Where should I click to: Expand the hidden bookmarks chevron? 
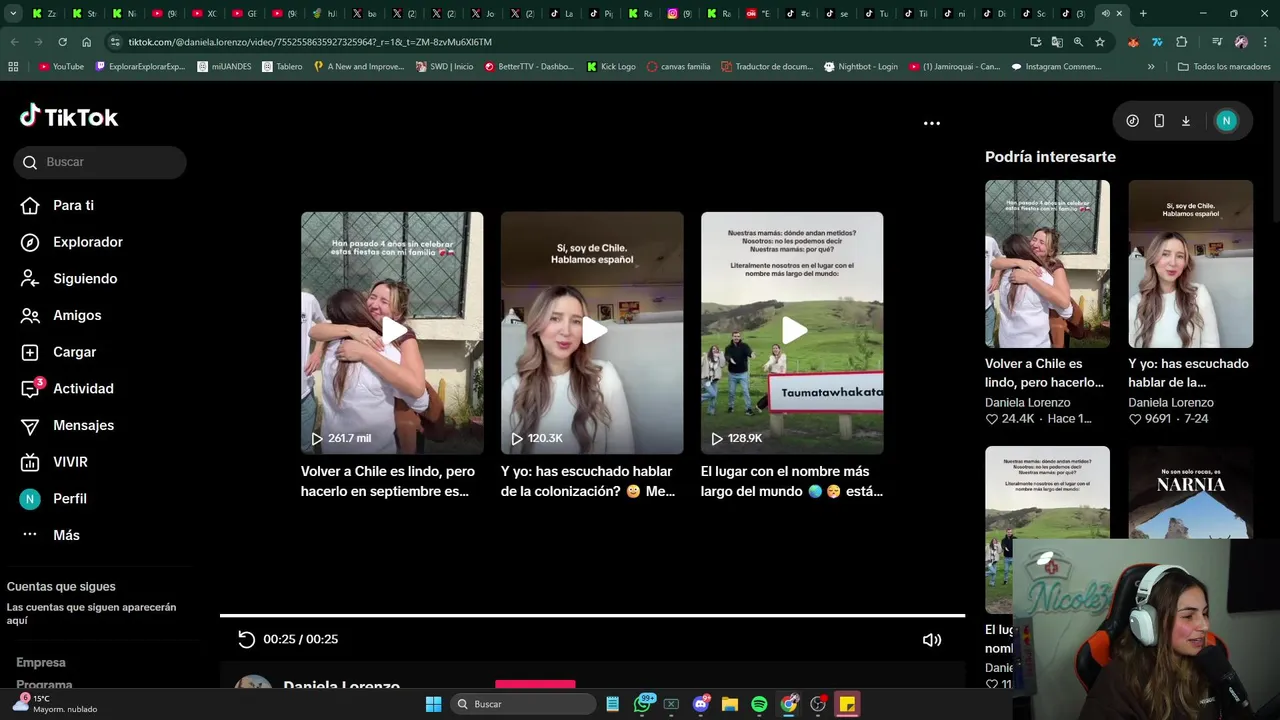[1151, 67]
